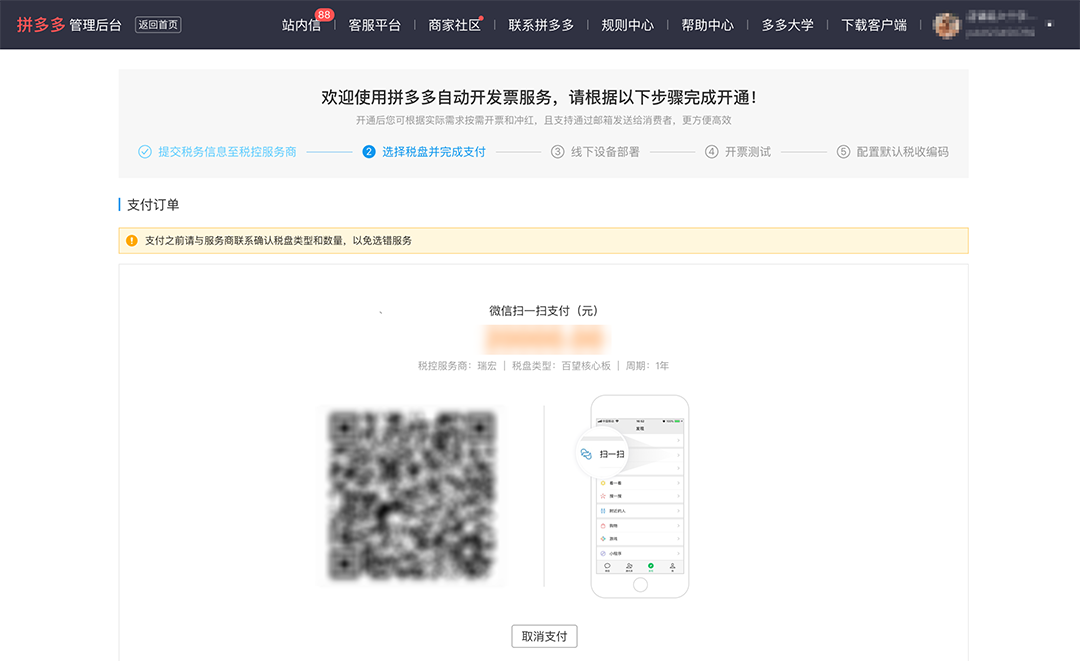Viewport: 1080px width, 661px height.
Task: Click the phone illustration image
Action: [640, 496]
